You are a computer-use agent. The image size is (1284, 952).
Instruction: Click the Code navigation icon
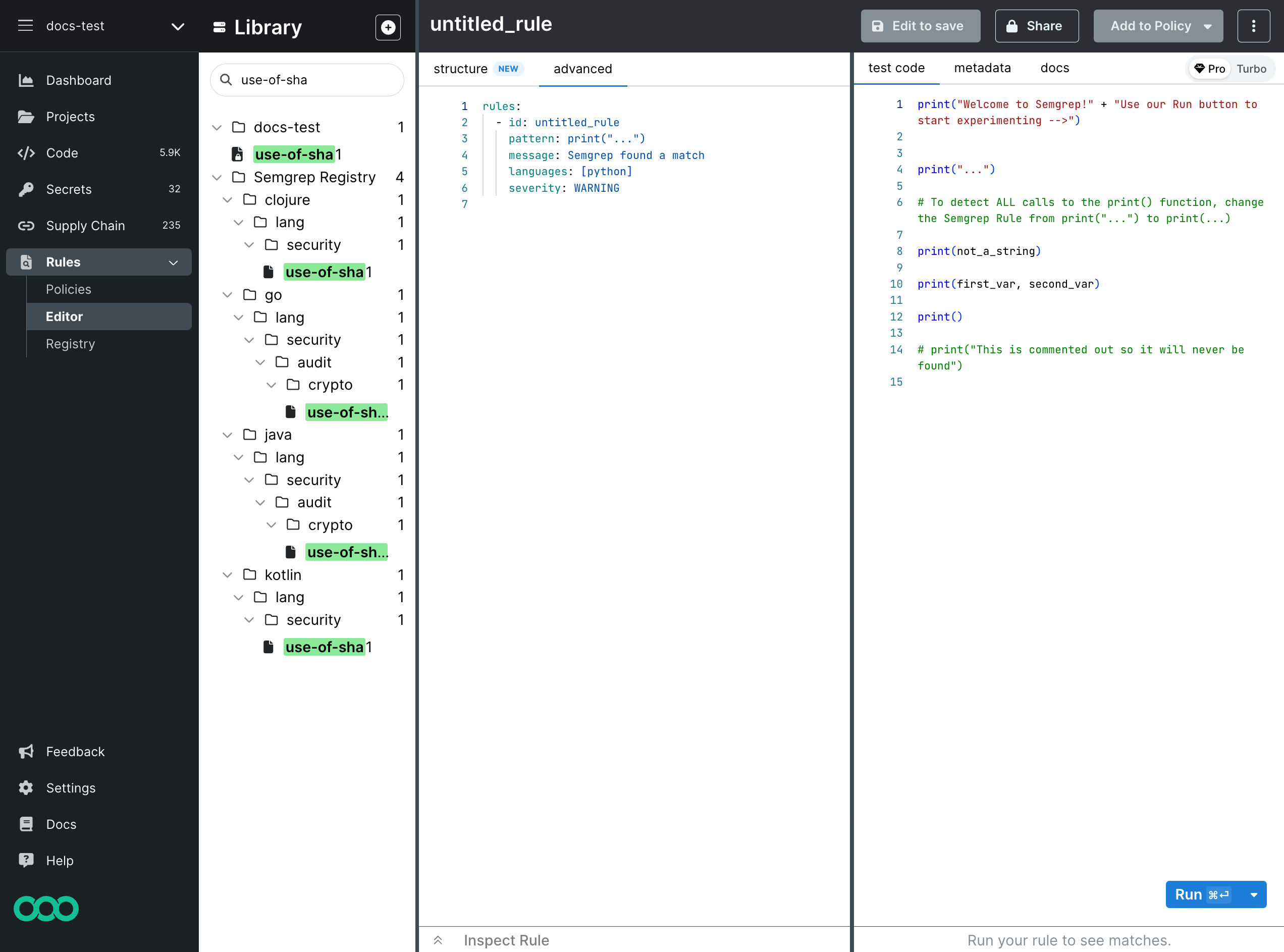tap(24, 152)
